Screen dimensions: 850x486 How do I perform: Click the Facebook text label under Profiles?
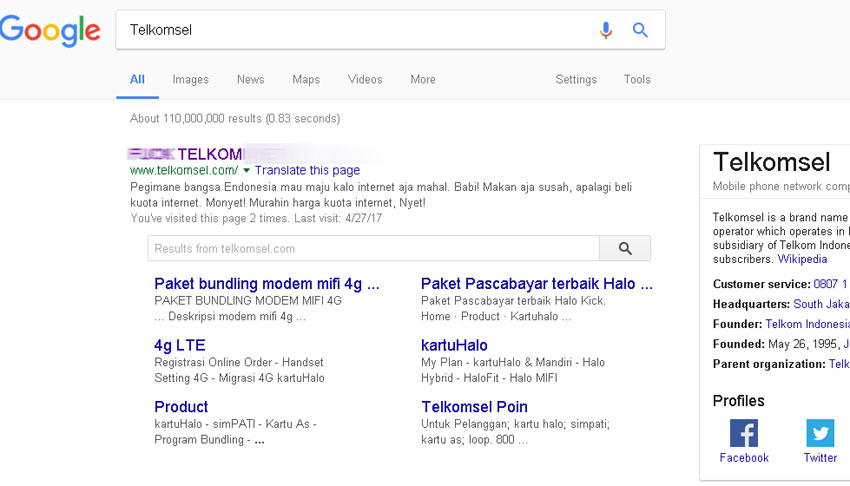(x=744, y=458)
